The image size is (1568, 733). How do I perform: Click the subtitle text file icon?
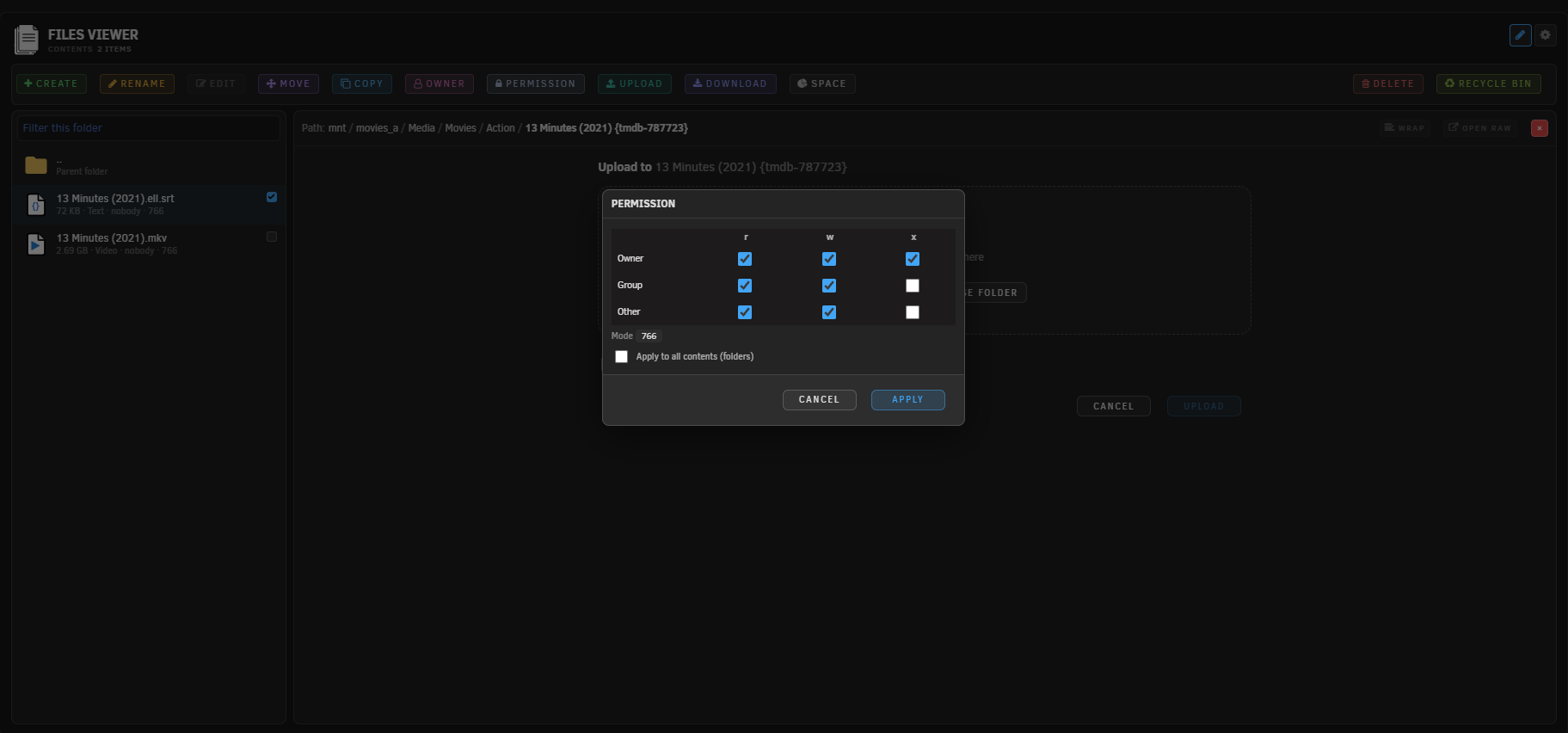pos(36,205)
